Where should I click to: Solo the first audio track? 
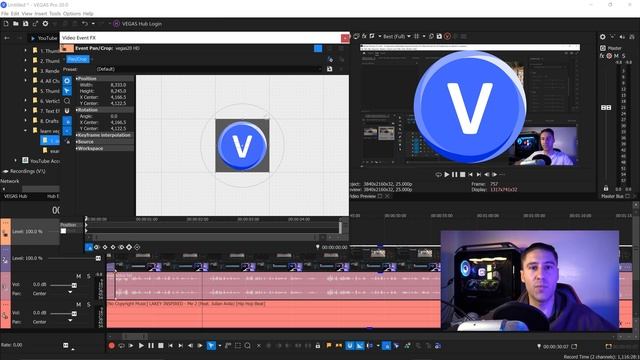coord(89,276)
